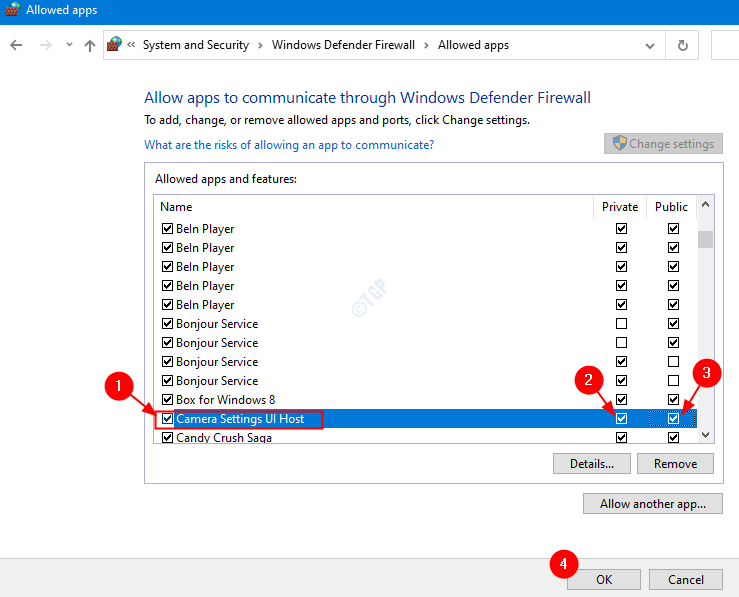
Task: Uncheck the Candy Crush Saga name checkbox
Action: (167, 437)
